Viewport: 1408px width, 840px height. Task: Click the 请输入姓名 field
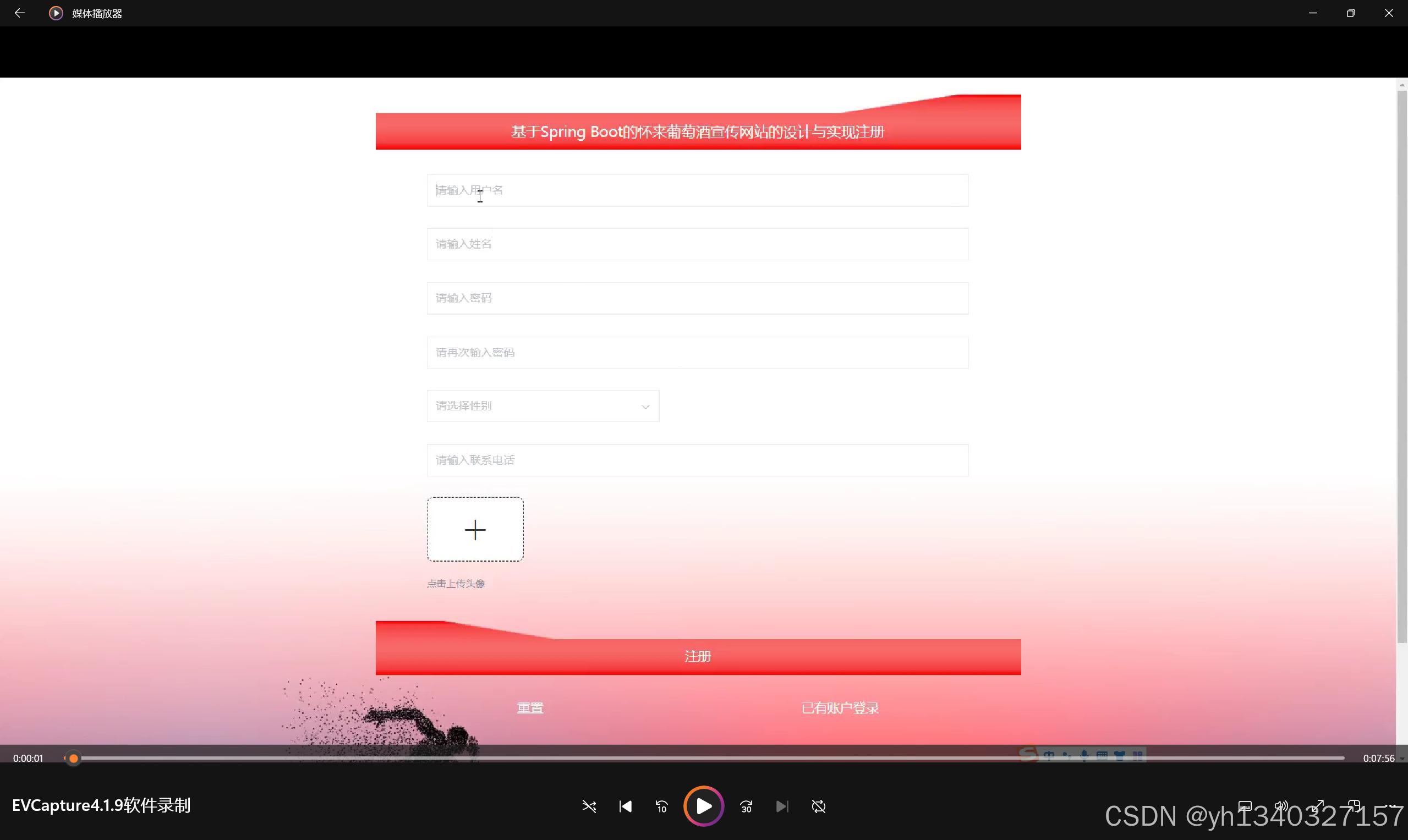697,244
